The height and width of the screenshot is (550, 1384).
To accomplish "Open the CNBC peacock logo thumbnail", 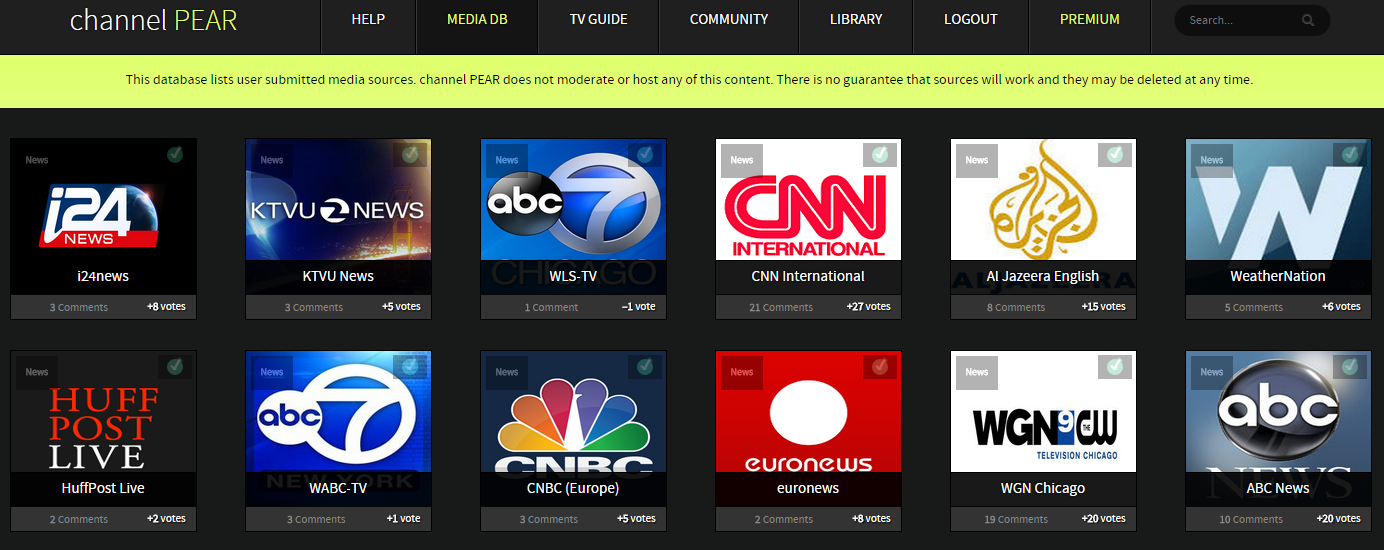I will pos(574,412).
